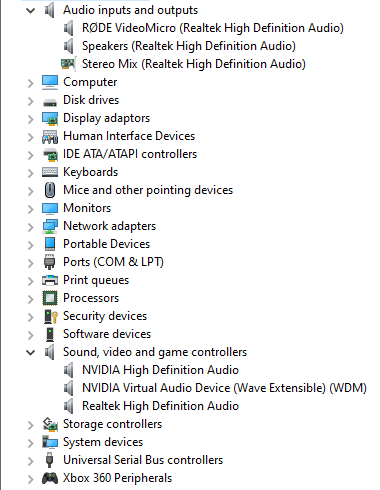Click the Speakers device speaker icon
380x490 pixels.
point(69,46)
